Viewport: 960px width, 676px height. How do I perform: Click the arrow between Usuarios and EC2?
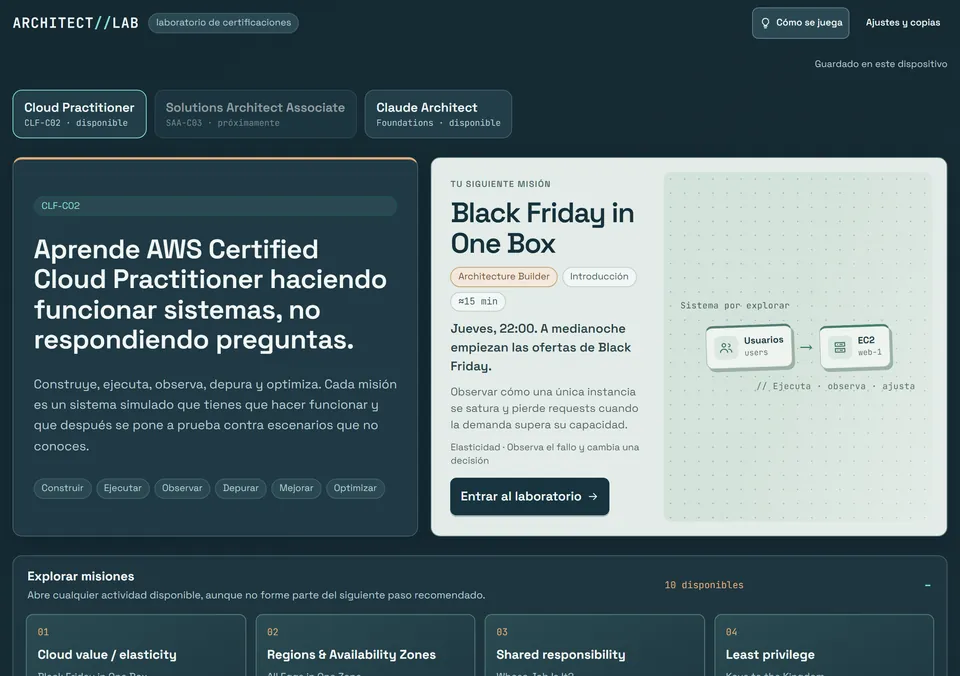[806, 347]
